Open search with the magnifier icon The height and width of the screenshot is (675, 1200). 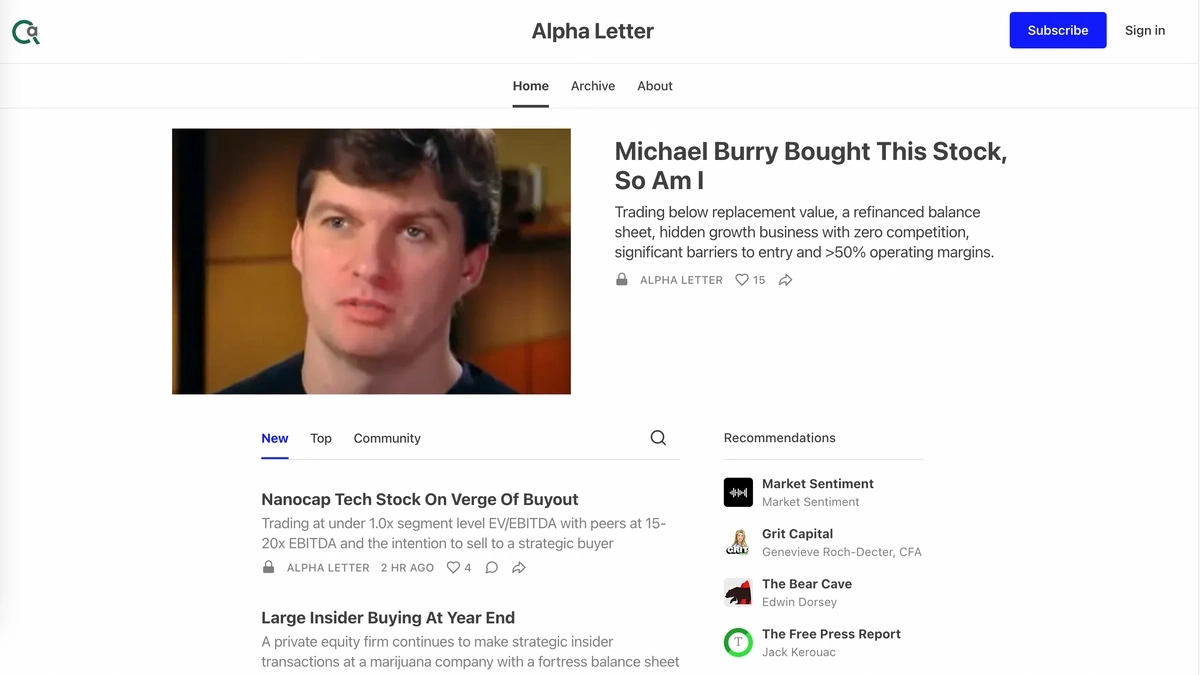click(x=658, y=438)
